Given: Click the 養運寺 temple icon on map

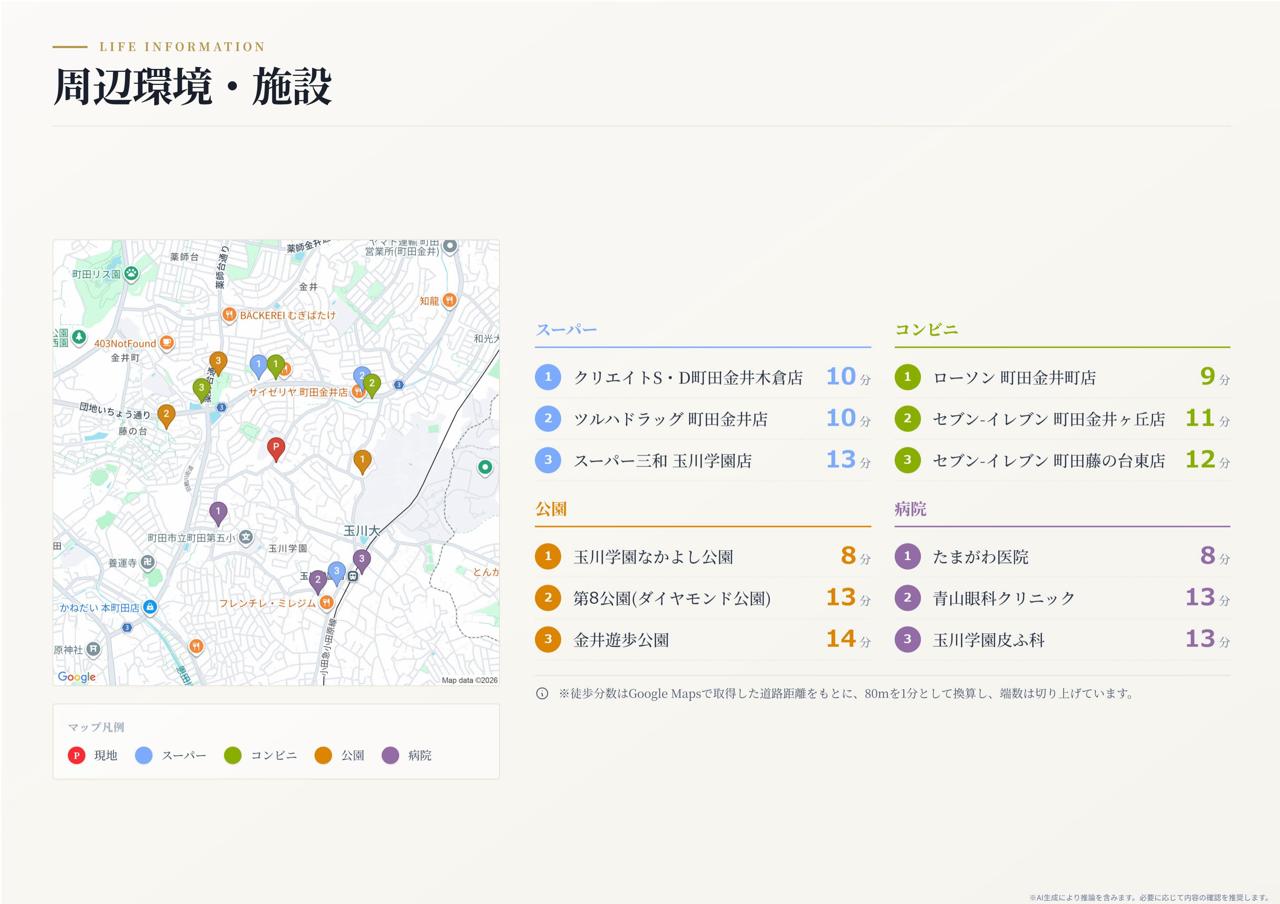Looking at the screenshot, I should 148,563.
